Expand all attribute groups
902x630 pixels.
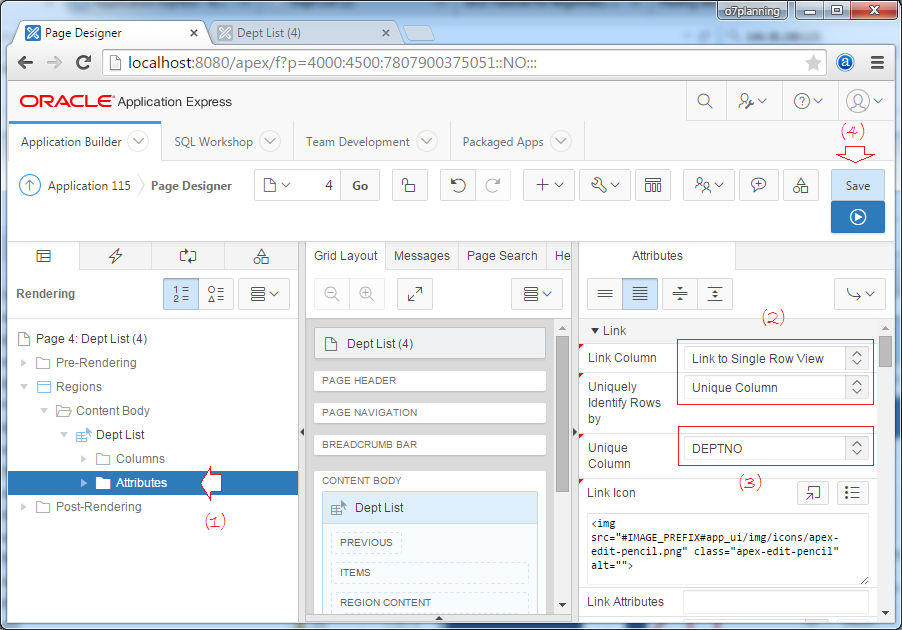point(715,294)
